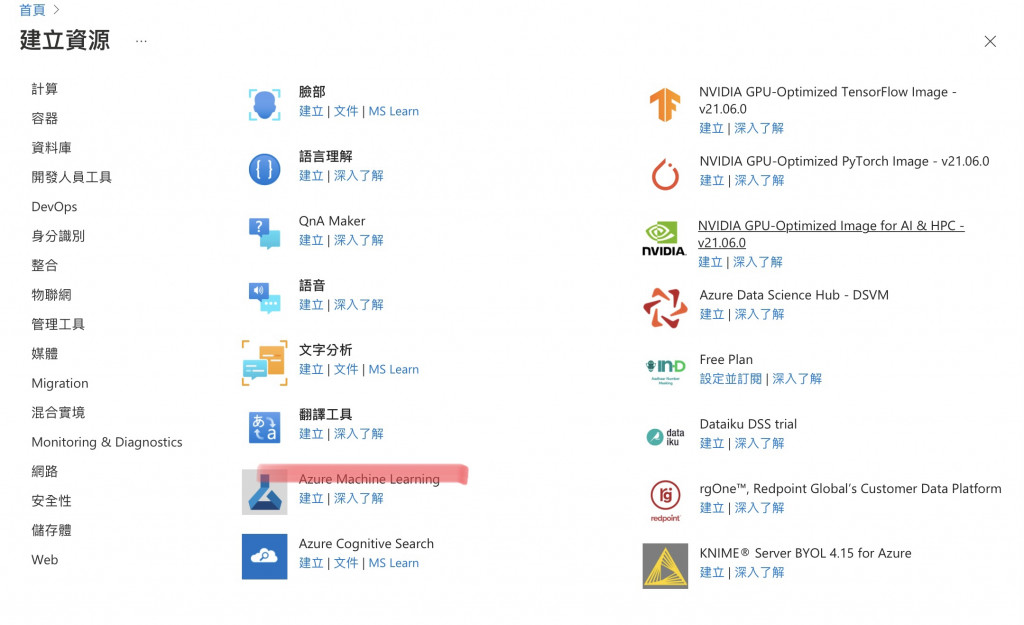The height and width of the screenshot is (625, 1024).
Task: Click the 語言理解 curly braces icon
Action: 264,169
